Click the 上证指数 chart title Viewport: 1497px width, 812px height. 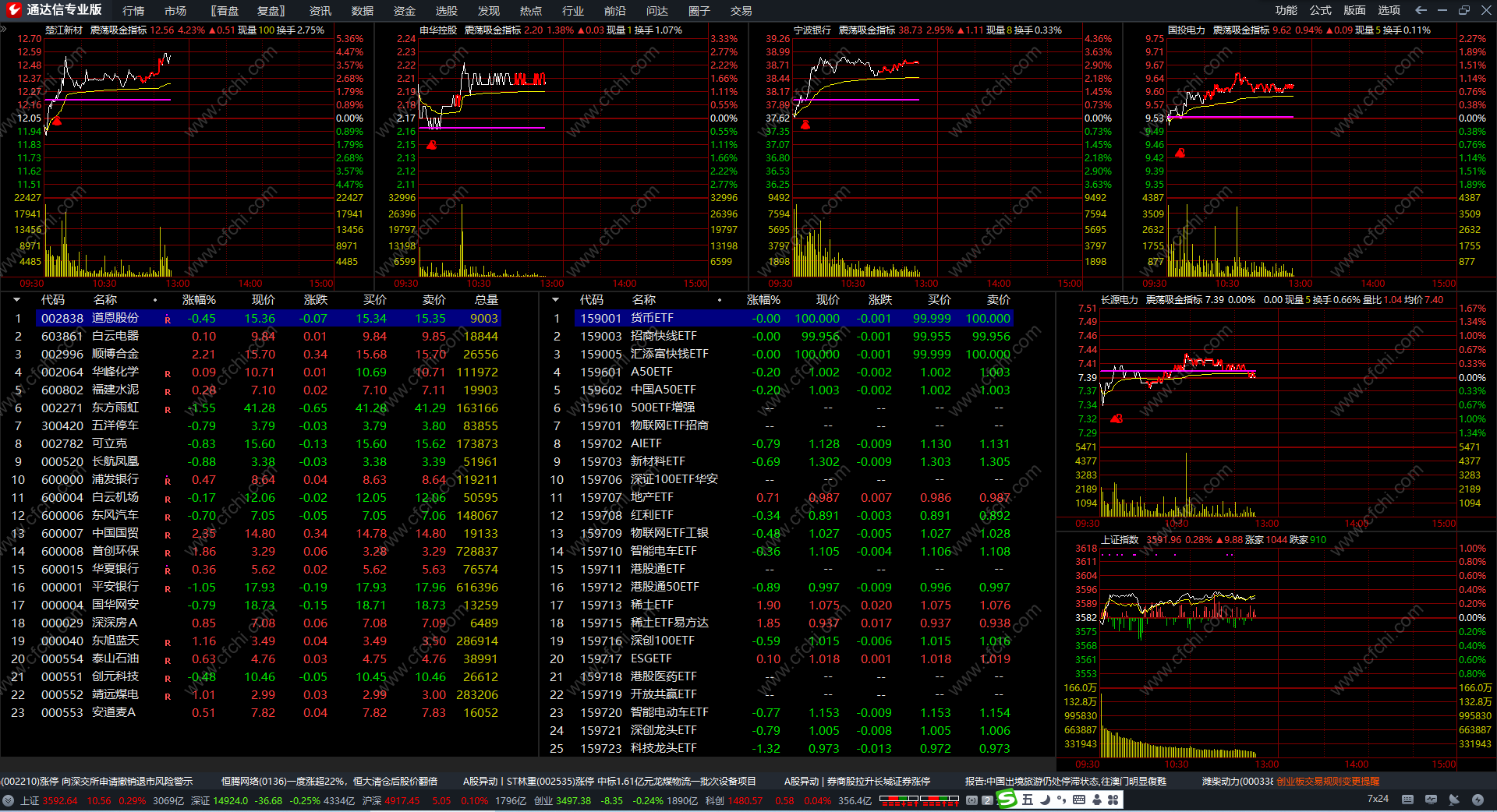click(x=1120, y=540)
